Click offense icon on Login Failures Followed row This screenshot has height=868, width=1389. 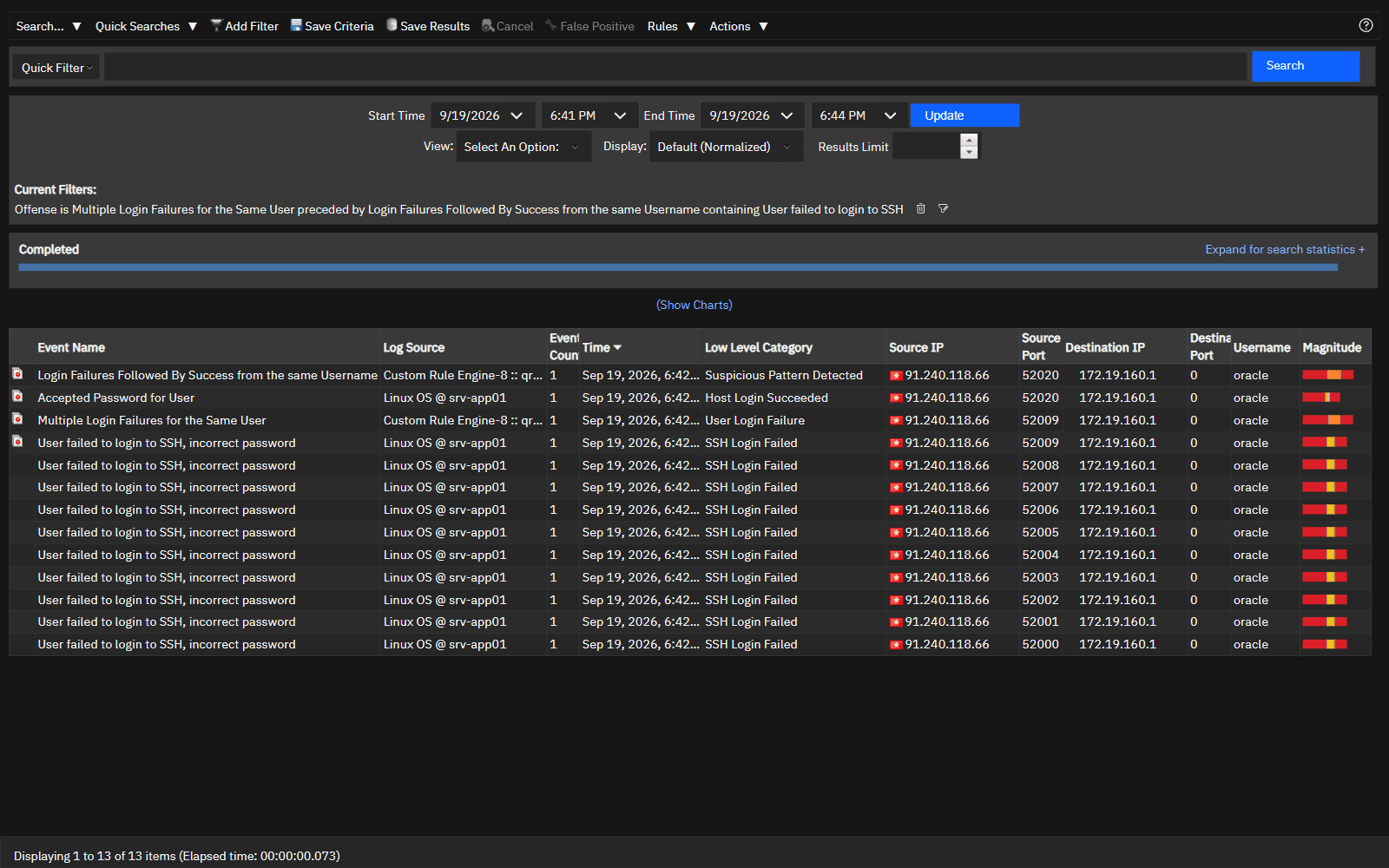pos(17,374)
